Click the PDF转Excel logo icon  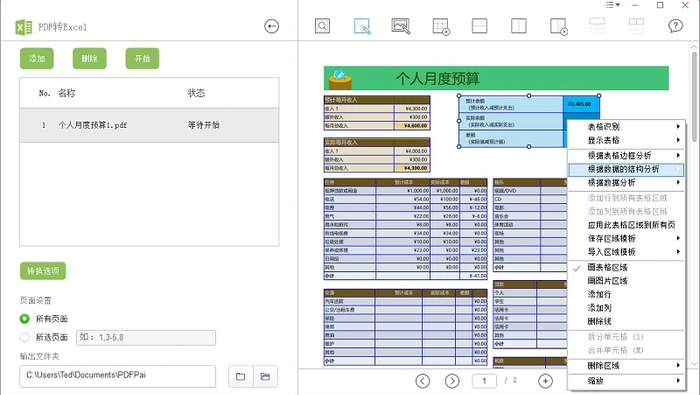tap(24, 27)
